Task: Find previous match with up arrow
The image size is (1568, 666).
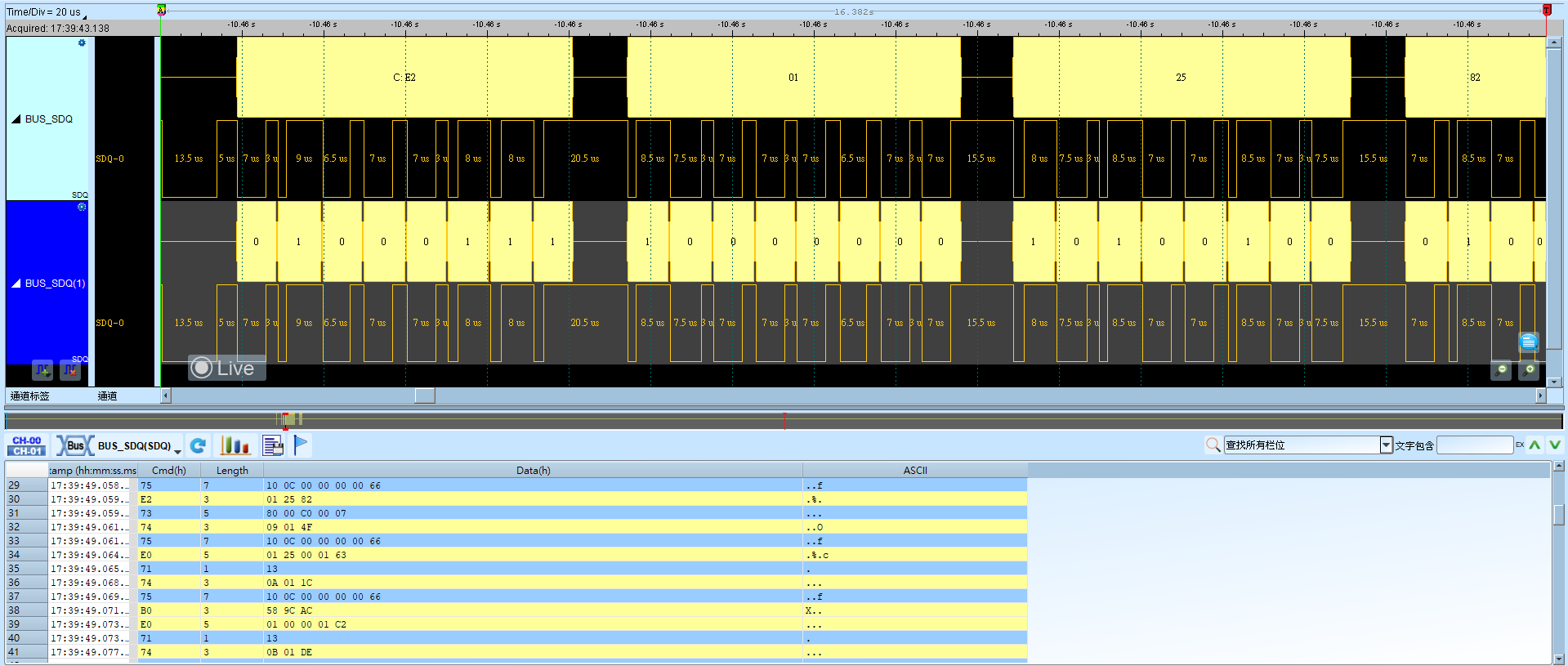Action: click(1534, 445)
